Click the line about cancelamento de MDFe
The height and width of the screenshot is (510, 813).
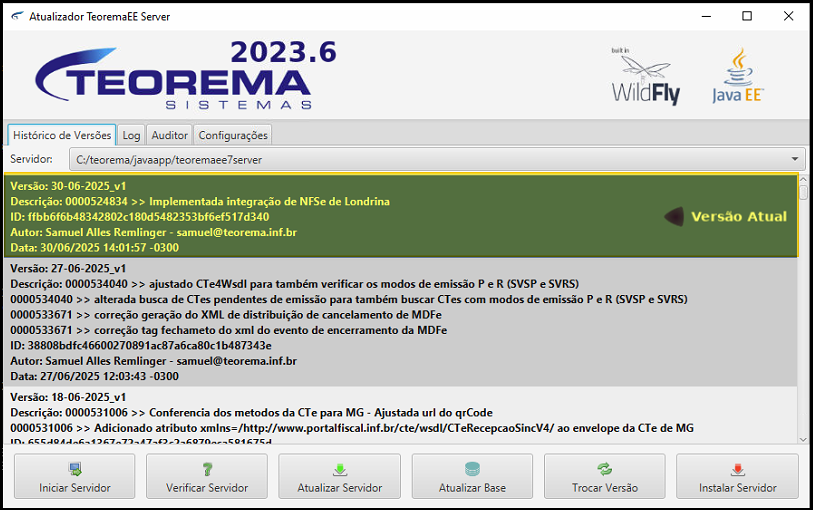coord(226,315)
